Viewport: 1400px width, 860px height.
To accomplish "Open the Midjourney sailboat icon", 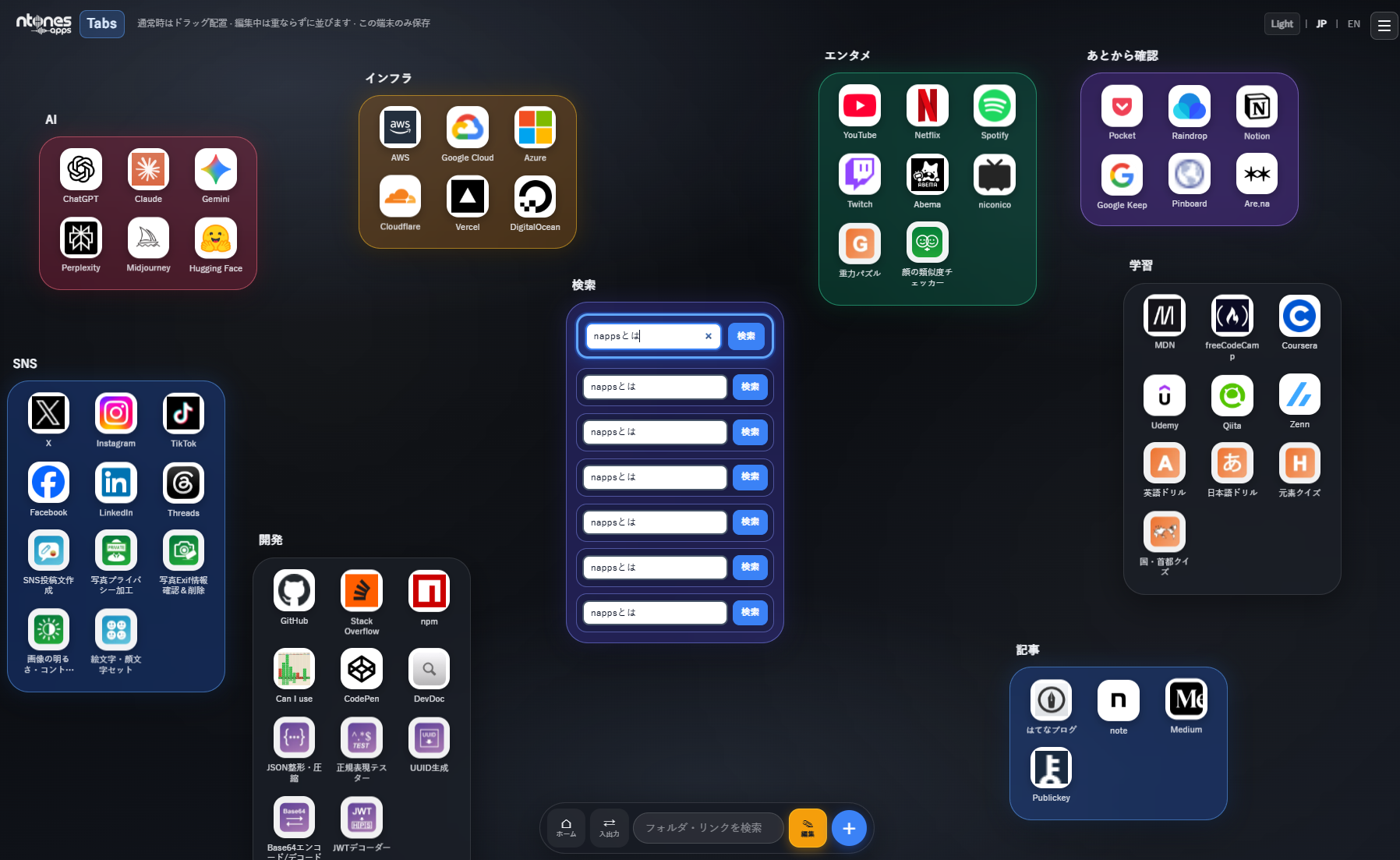I will 148,238.
